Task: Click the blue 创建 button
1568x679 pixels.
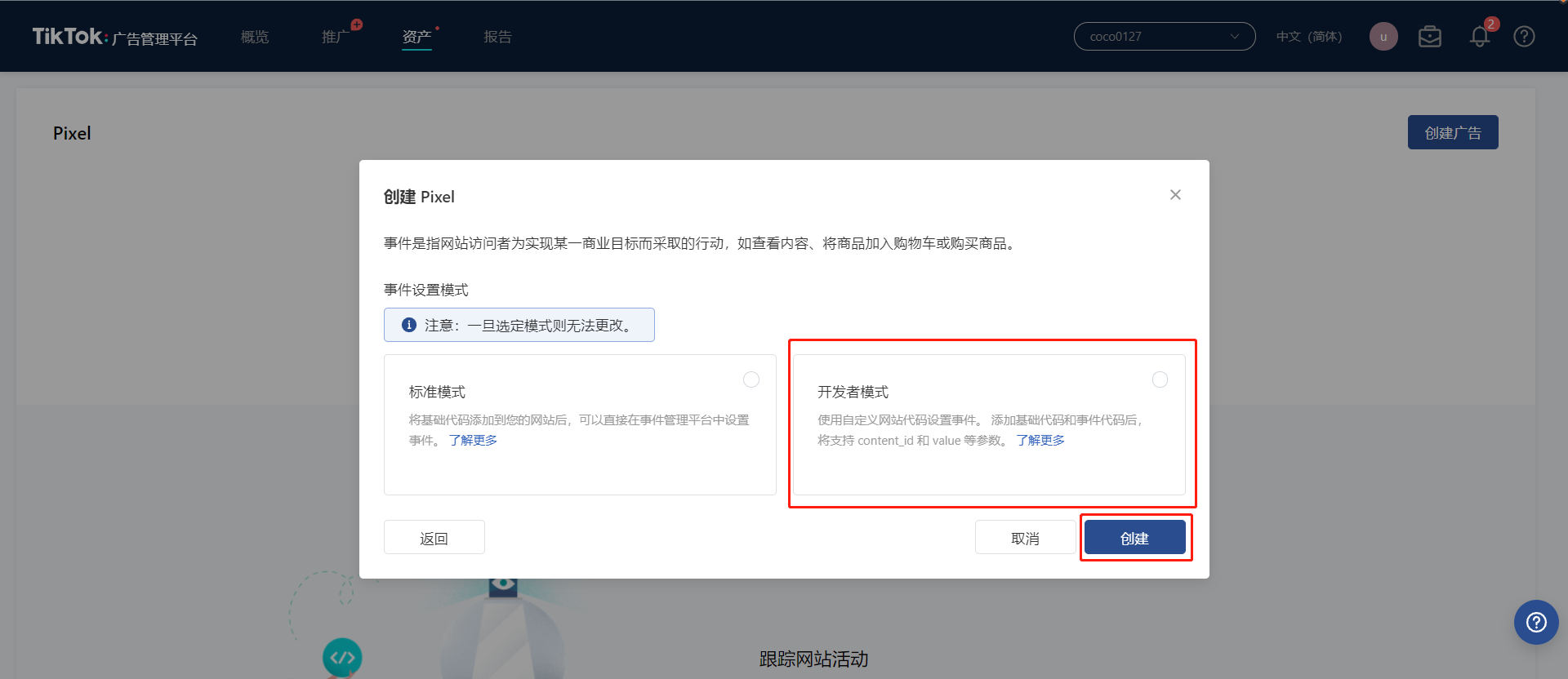Action: pyautogui.click(x=1135, y=537)
